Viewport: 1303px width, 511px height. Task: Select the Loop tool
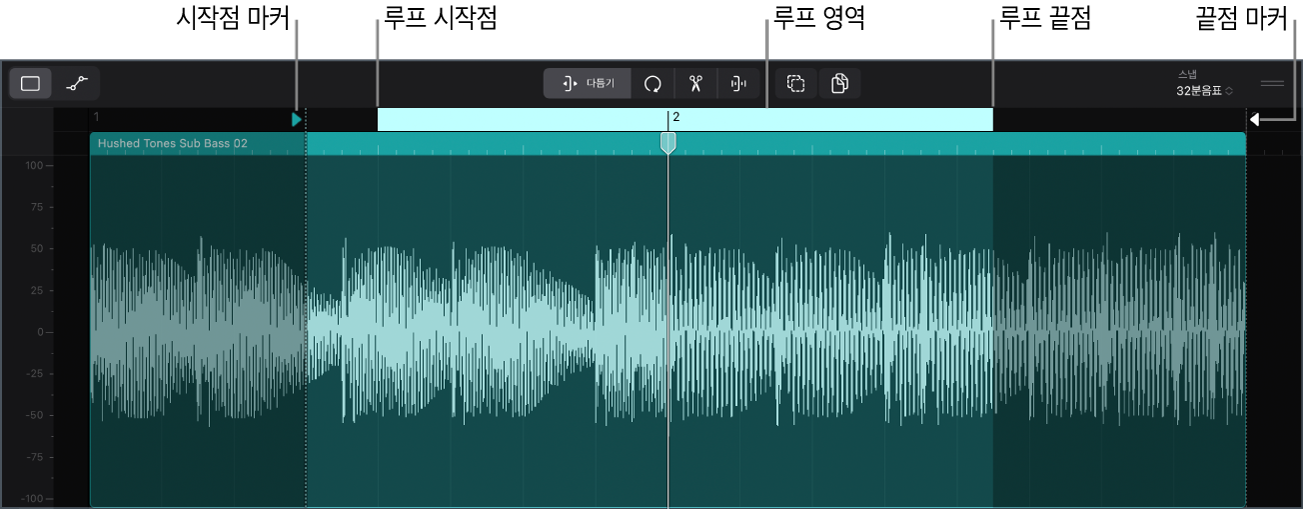653,84
